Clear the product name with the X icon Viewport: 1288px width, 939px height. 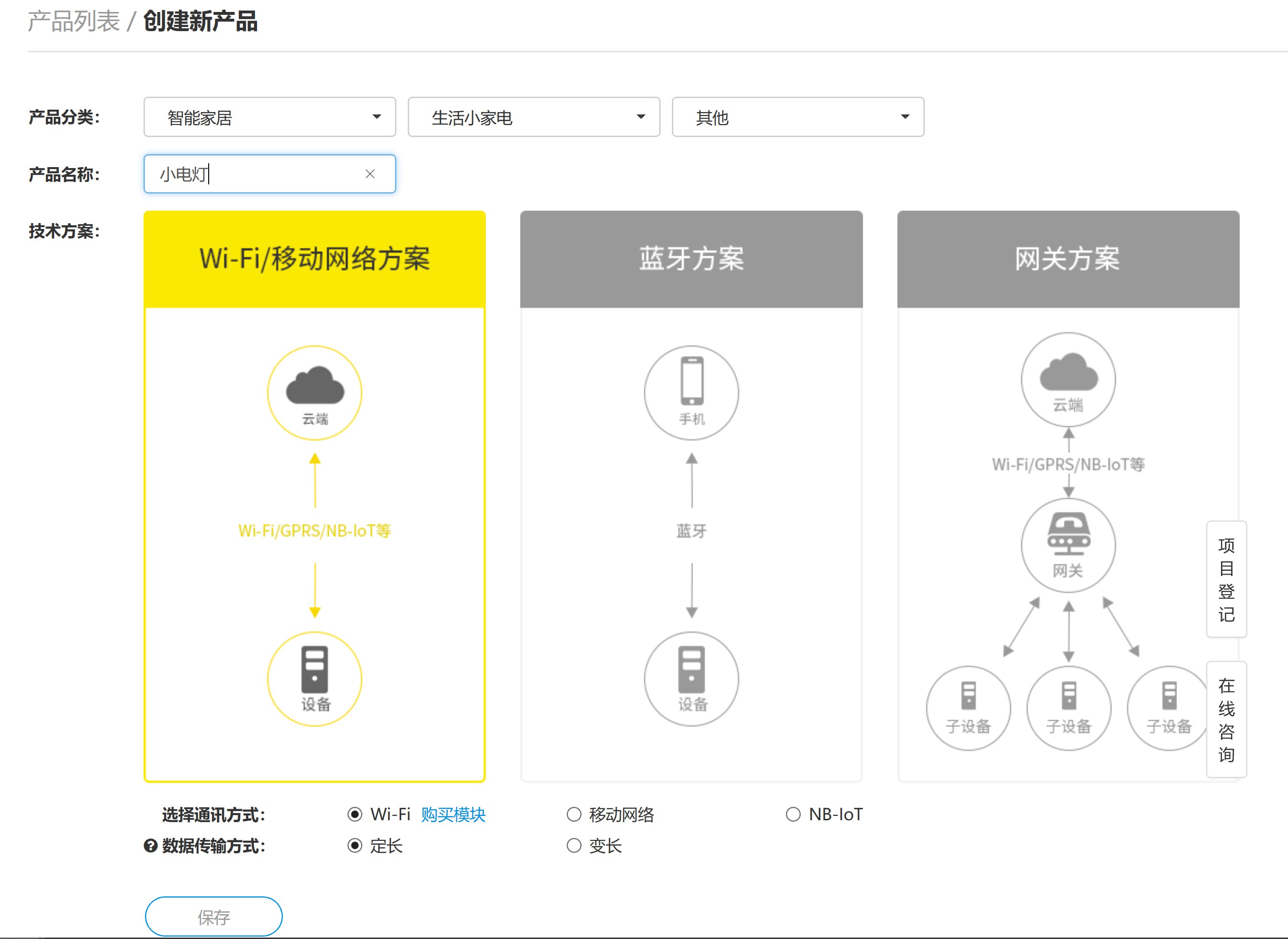pyautogui.click(x=370, y=174)
